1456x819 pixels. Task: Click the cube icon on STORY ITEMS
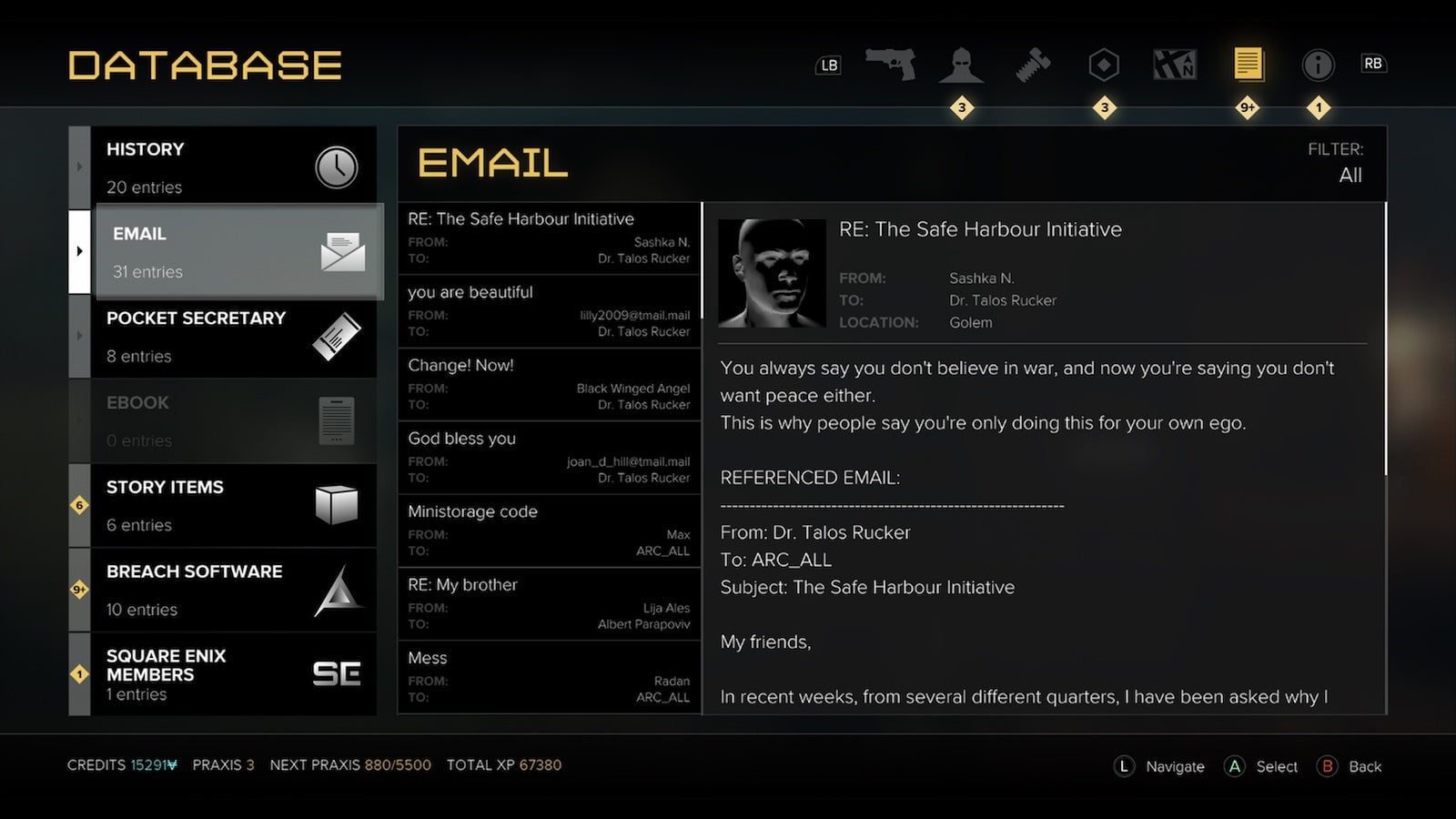(338, 506)
